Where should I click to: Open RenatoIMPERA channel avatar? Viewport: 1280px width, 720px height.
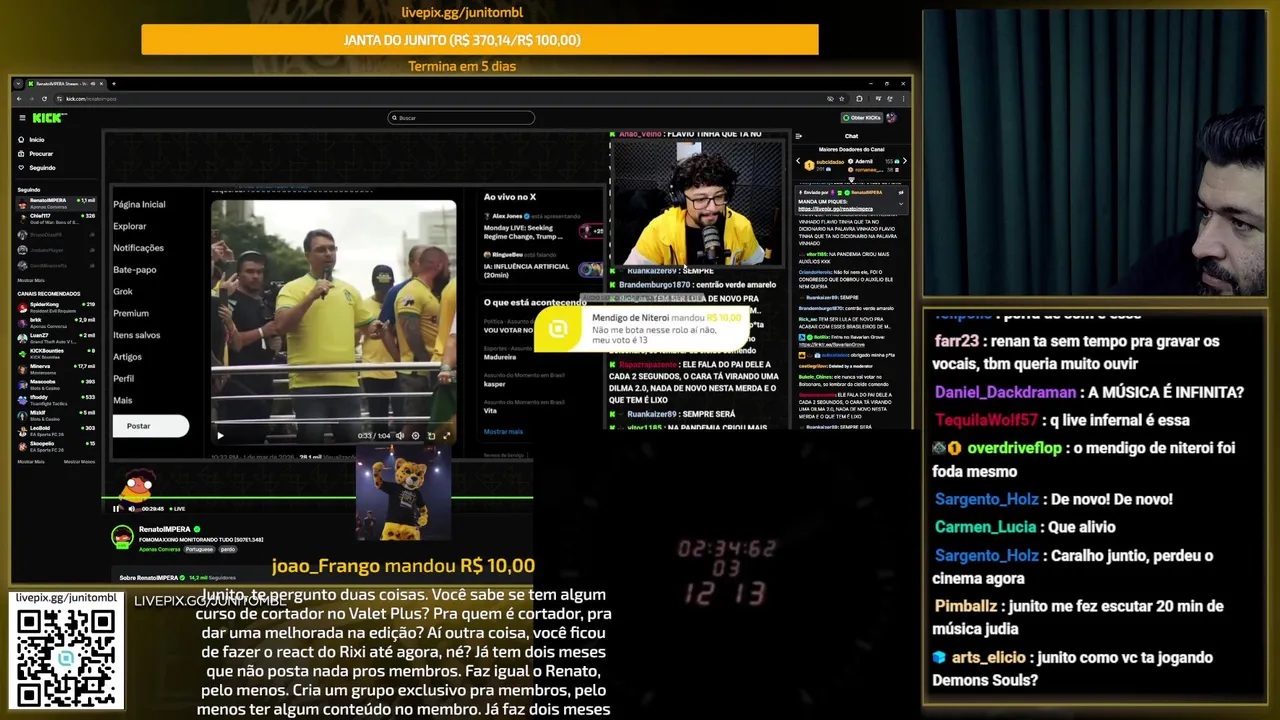coord(122,537)
